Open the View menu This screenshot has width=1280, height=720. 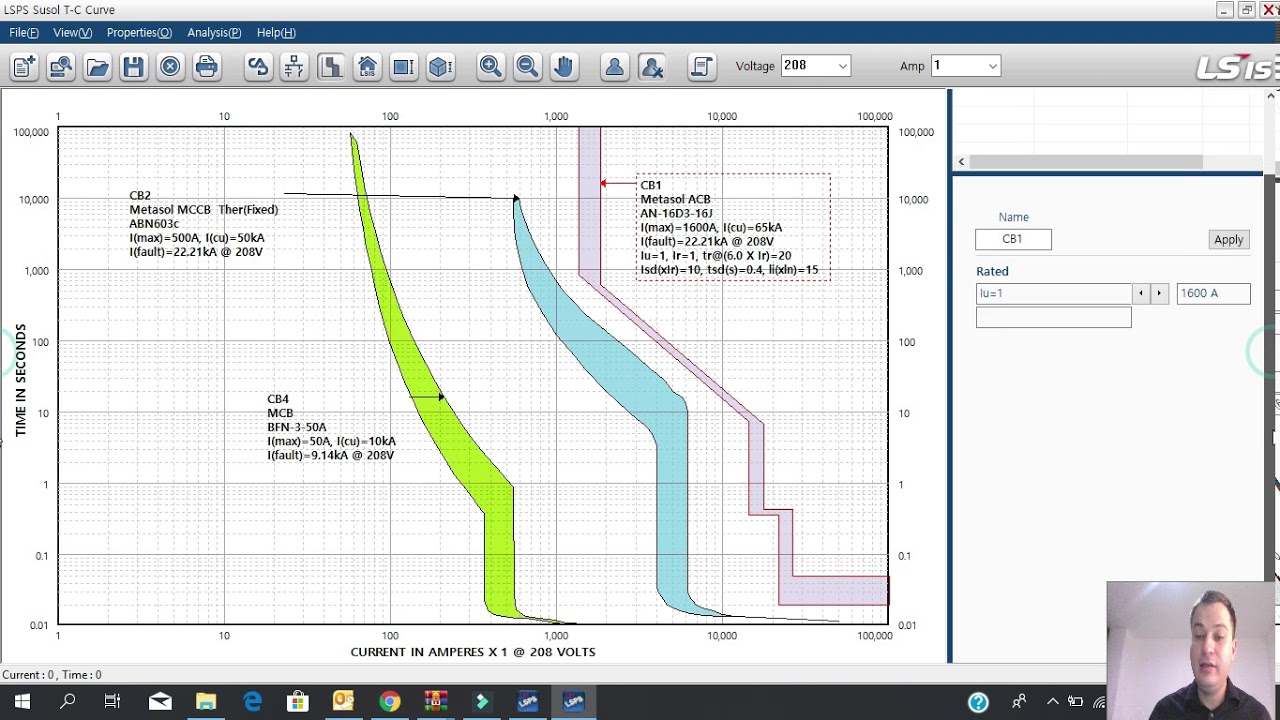(x=72, y=33)
